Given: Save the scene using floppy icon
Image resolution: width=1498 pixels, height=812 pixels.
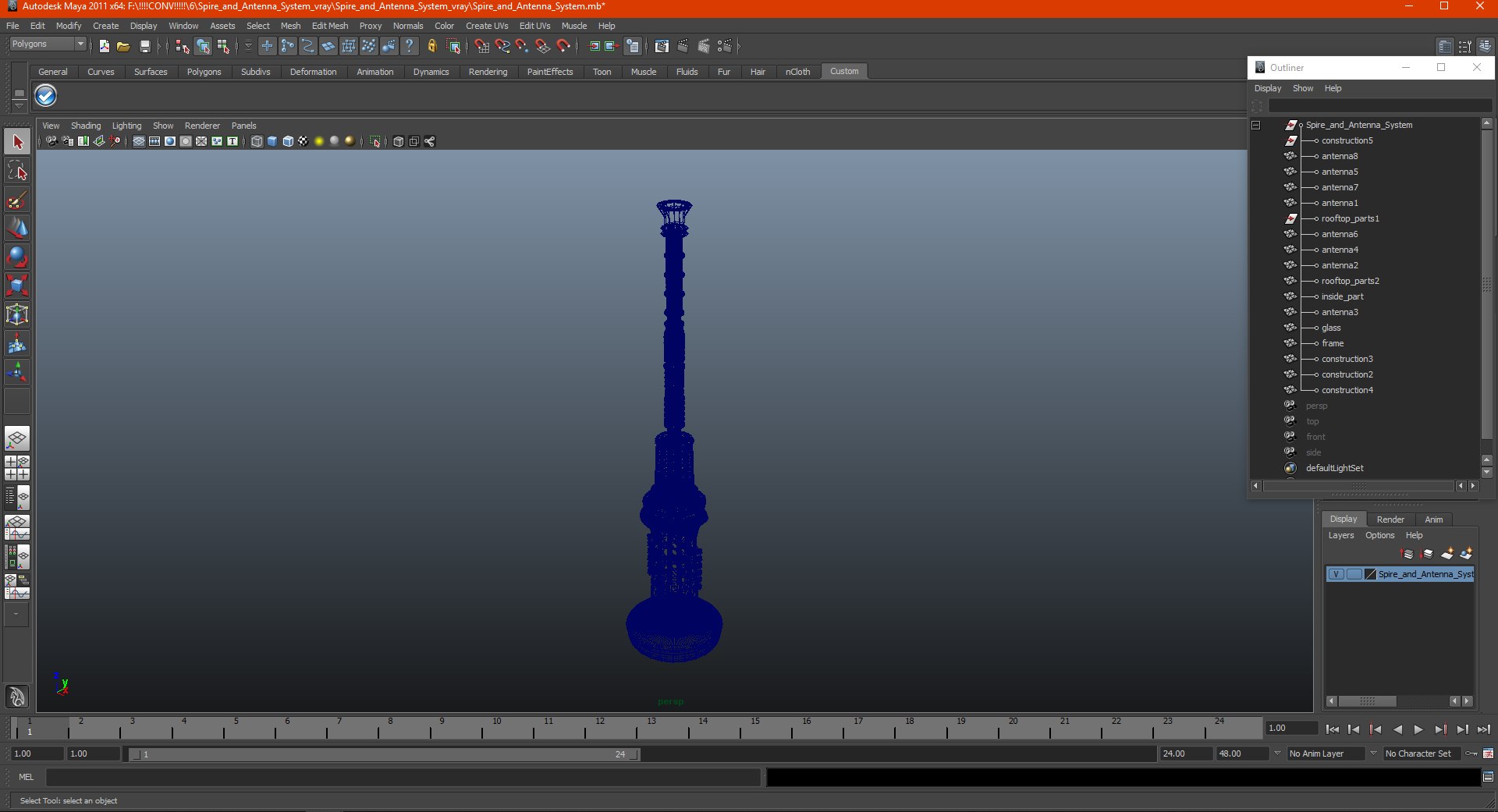Looking at the screenshot, I should pos(144,47).
